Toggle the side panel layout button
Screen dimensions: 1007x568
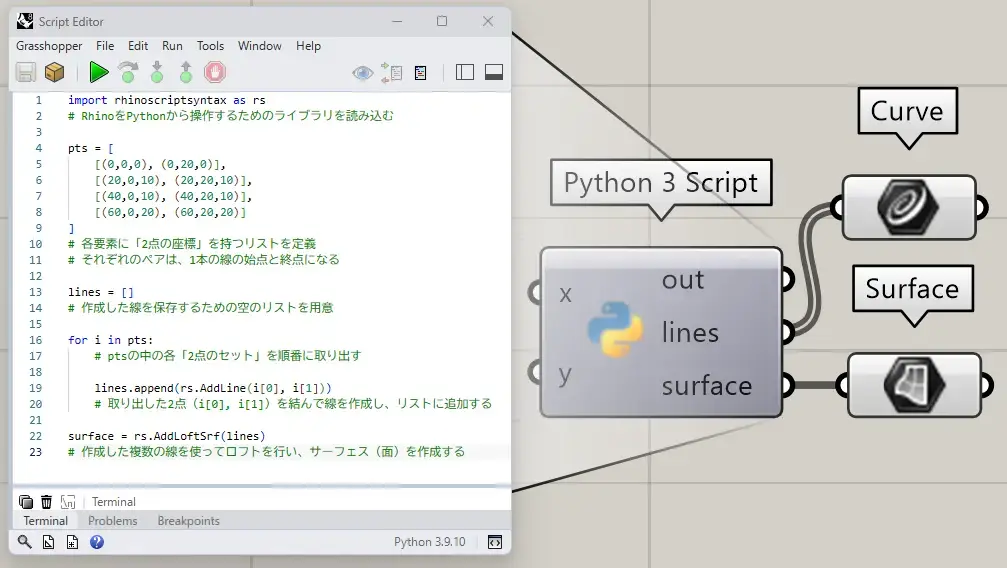pos(464,72)
